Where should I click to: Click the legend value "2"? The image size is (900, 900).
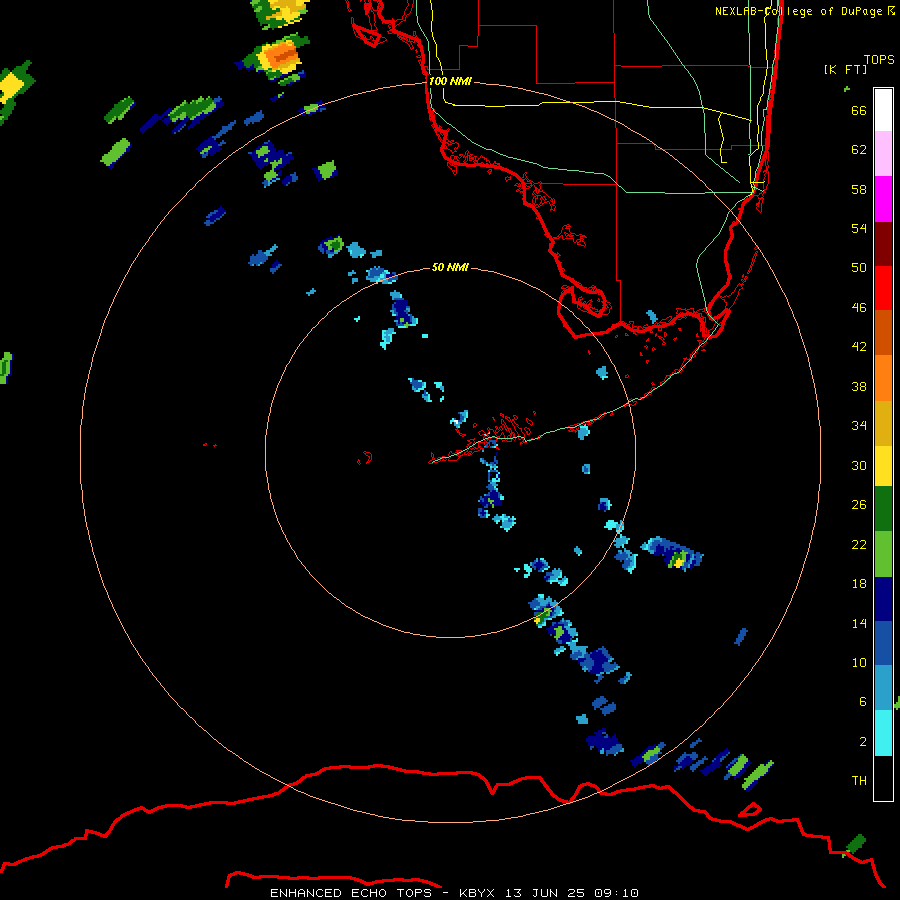click(863, 741)
